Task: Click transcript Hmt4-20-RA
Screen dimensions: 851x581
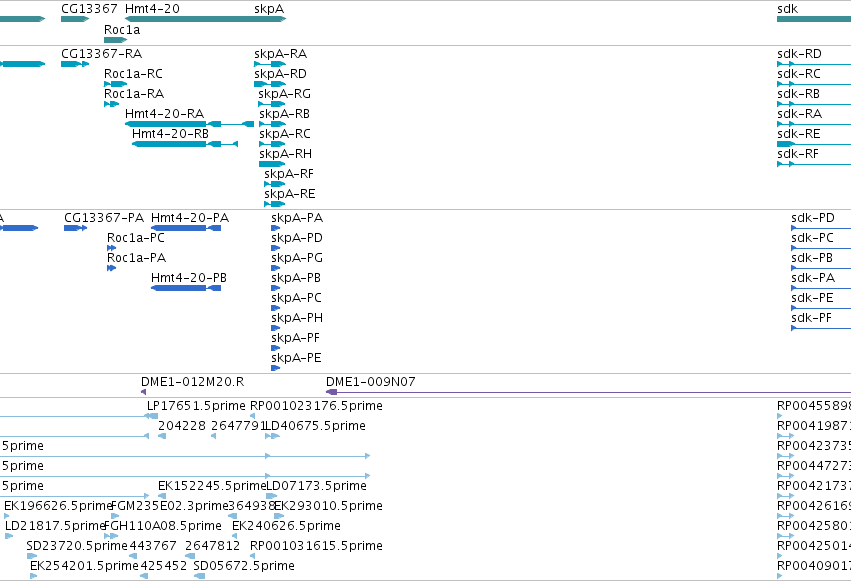Action: [164, 114]
